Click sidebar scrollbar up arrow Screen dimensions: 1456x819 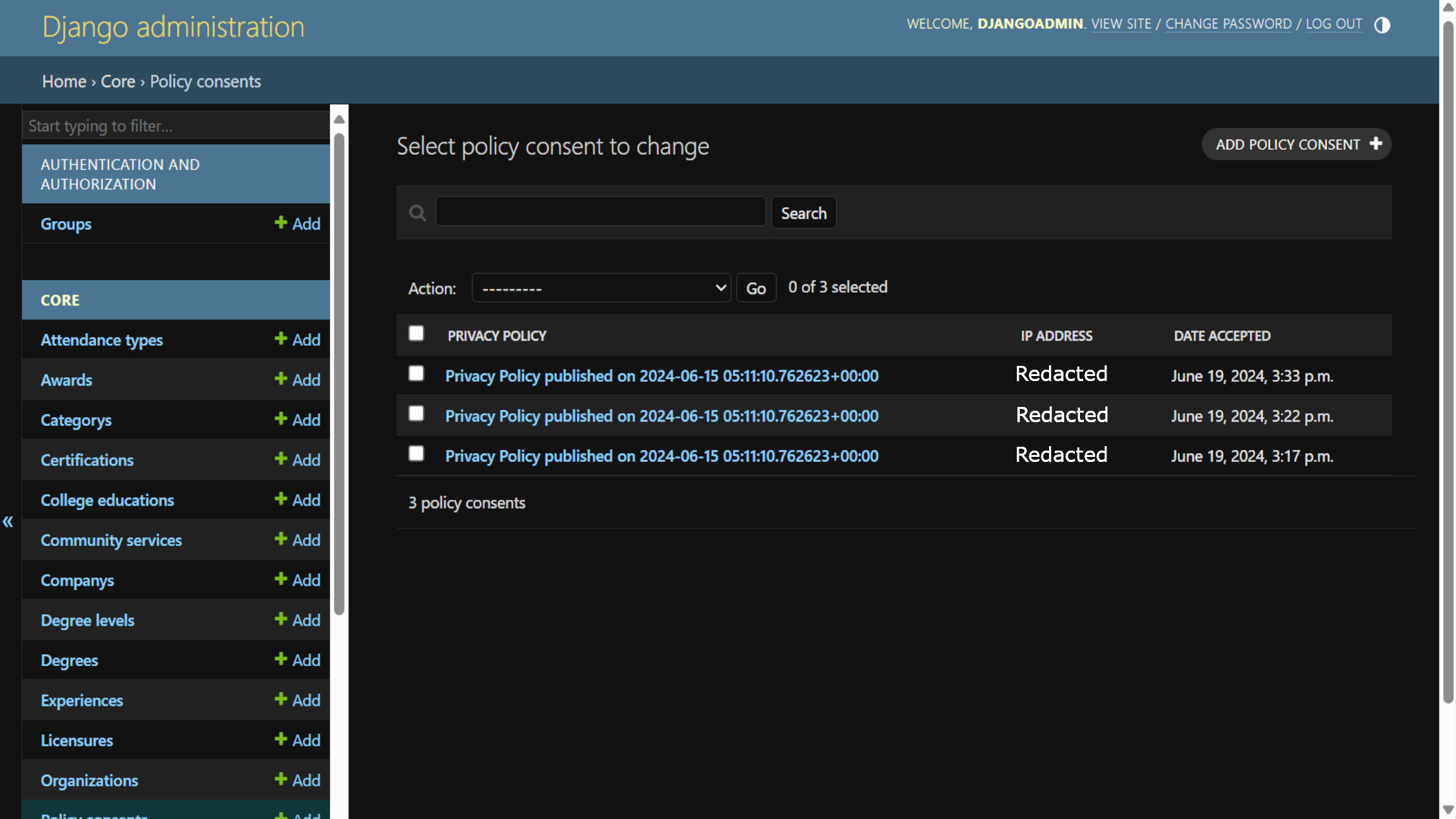[x=339, y=119]
